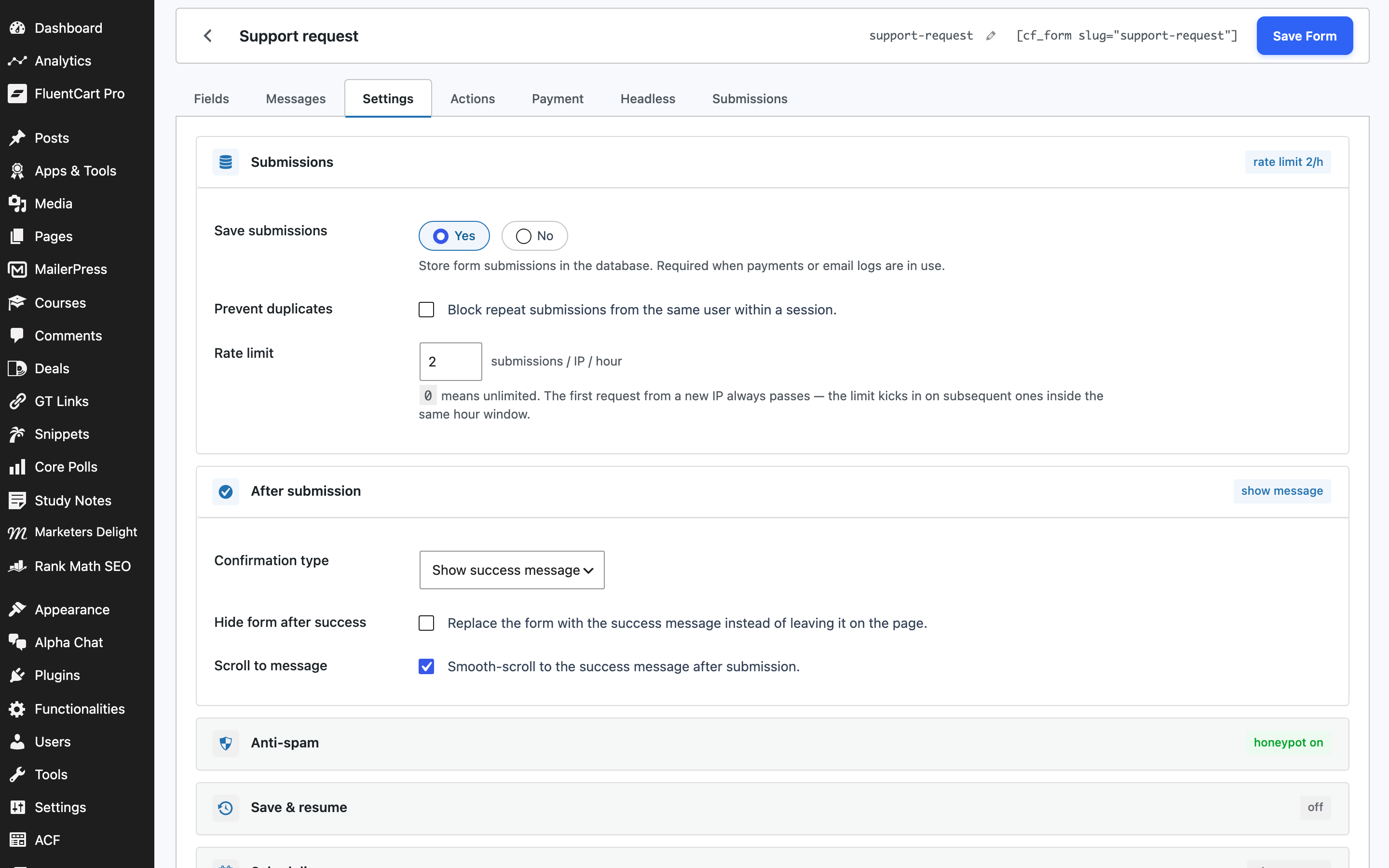This screenshot has width=1389, height=868.
Task: Open the Payment tab
Action: coord(558,99)
